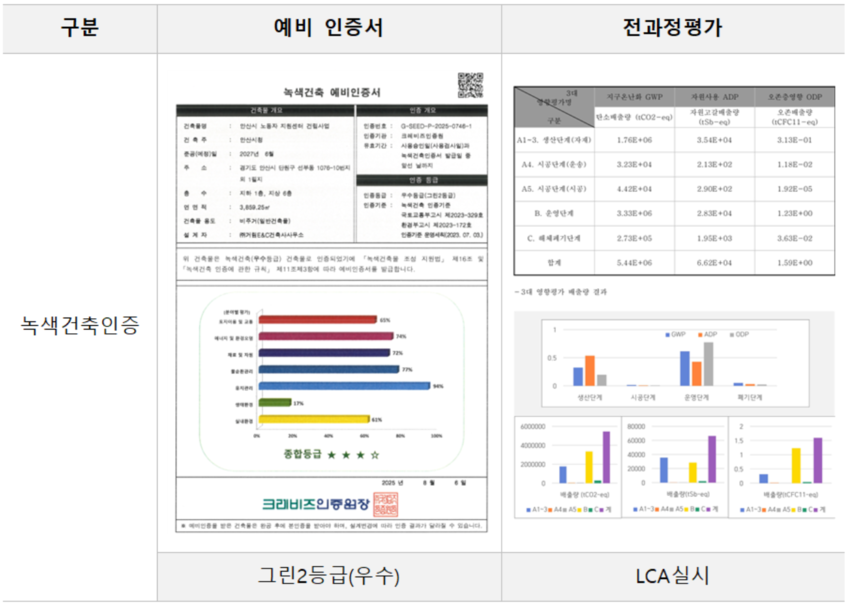848x604 pixels.
Task: Click the 녹색건축 예비인증서 title
Action: click(x=329, y=91)
